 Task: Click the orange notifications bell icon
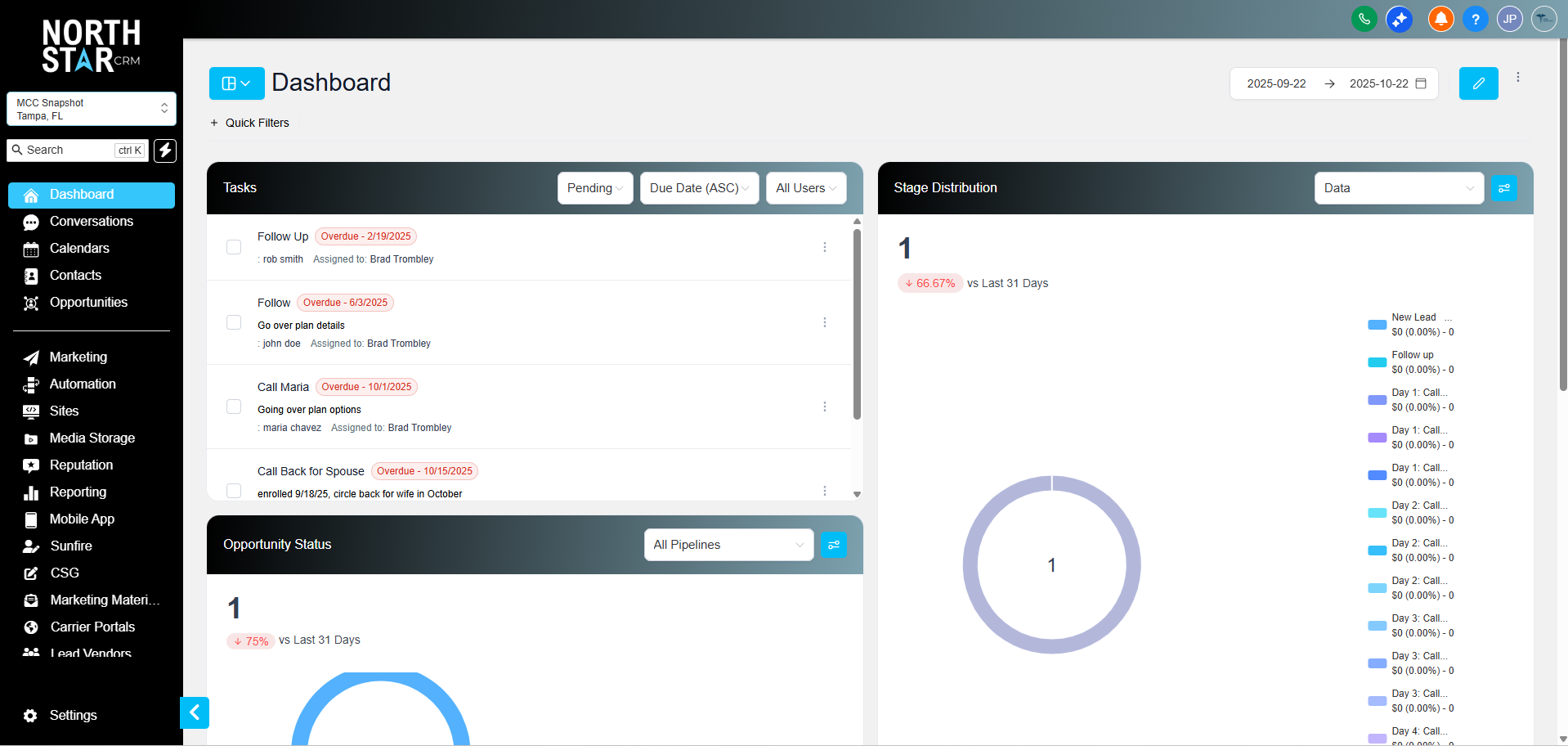[x=1440, y=19]
